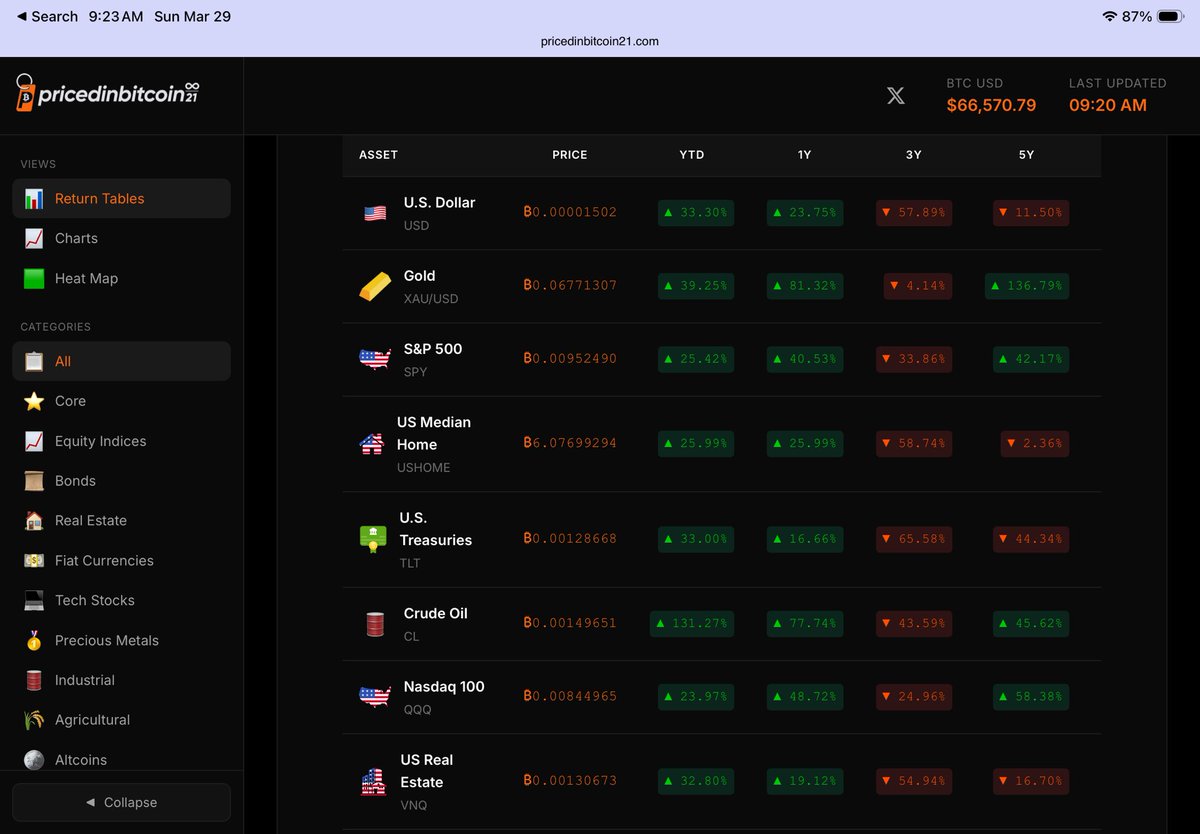Click the battery indicator in status bar
The height and width of the screenshot is (834, 1200).
1169,17
